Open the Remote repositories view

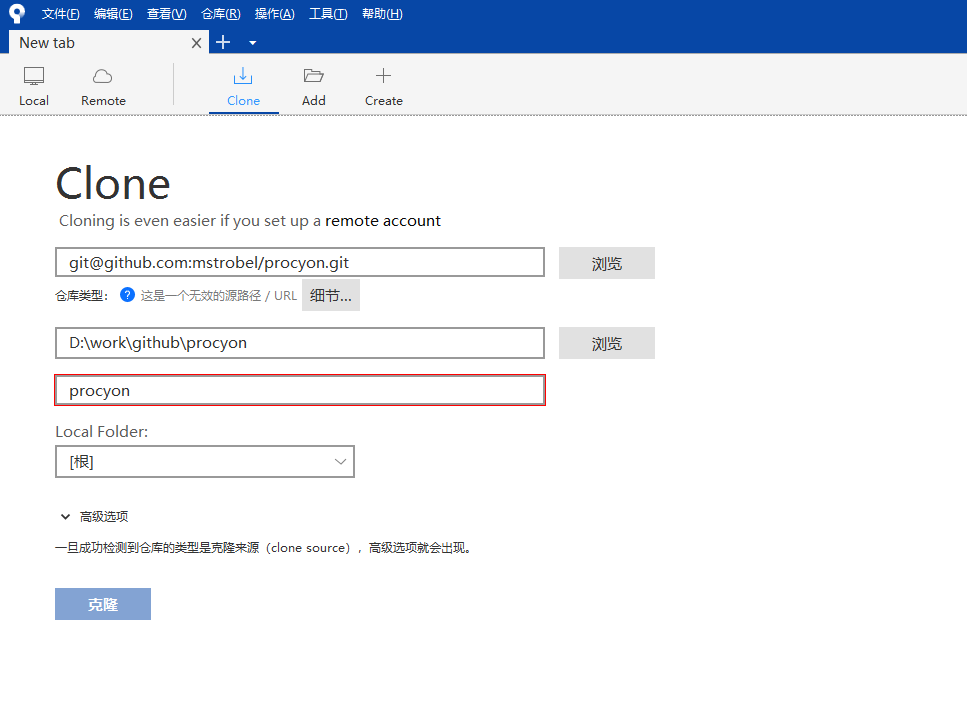pos(103,77)
